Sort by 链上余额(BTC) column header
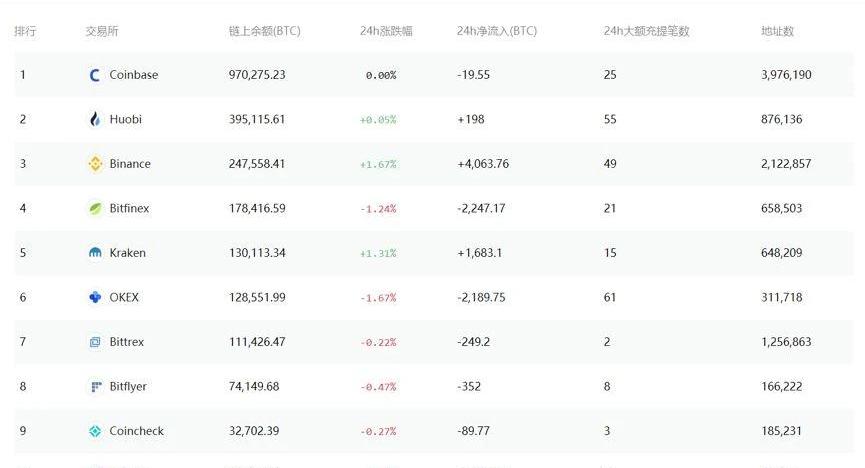The width and height of the screenshot is (865, 468). point(264,31)
